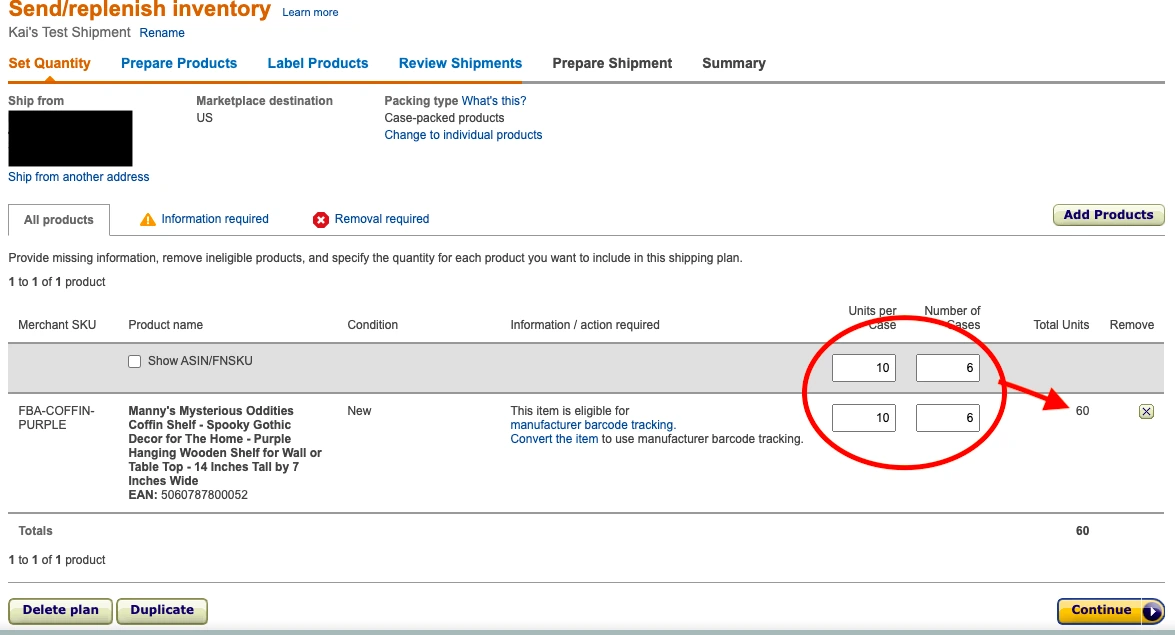Image resolution: width=1175 pixels, height=635 pixels.
Task: Open the Learn more link
Action: (x=309, y=12)
